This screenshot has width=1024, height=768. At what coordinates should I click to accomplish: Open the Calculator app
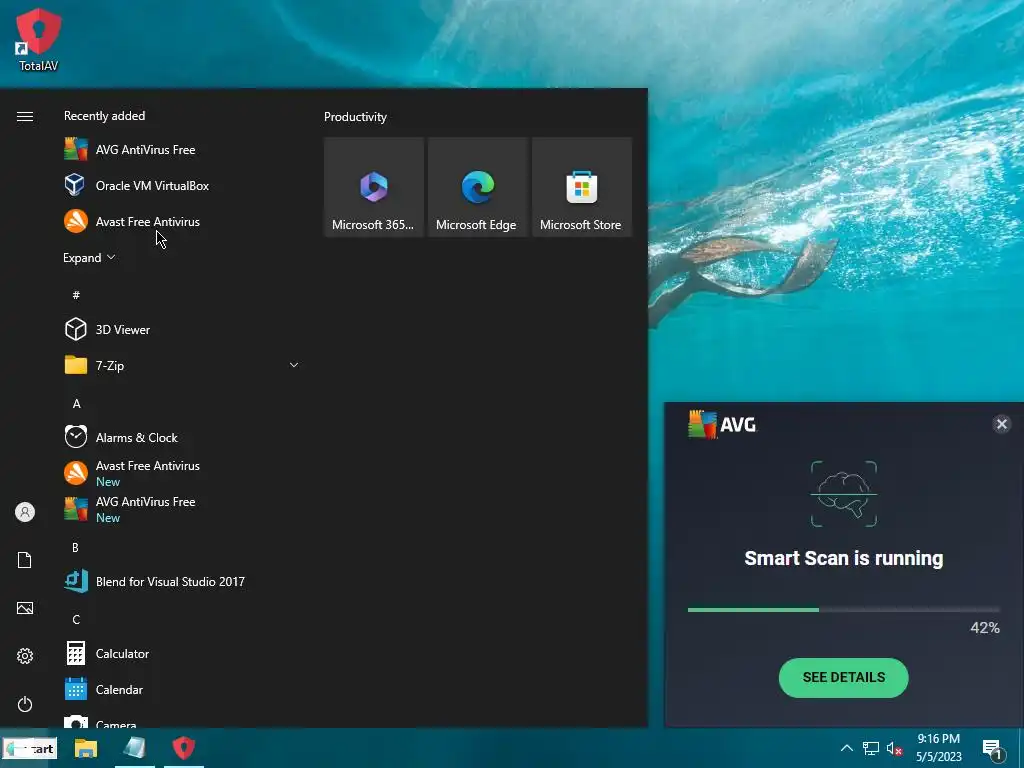pos(183,653)
